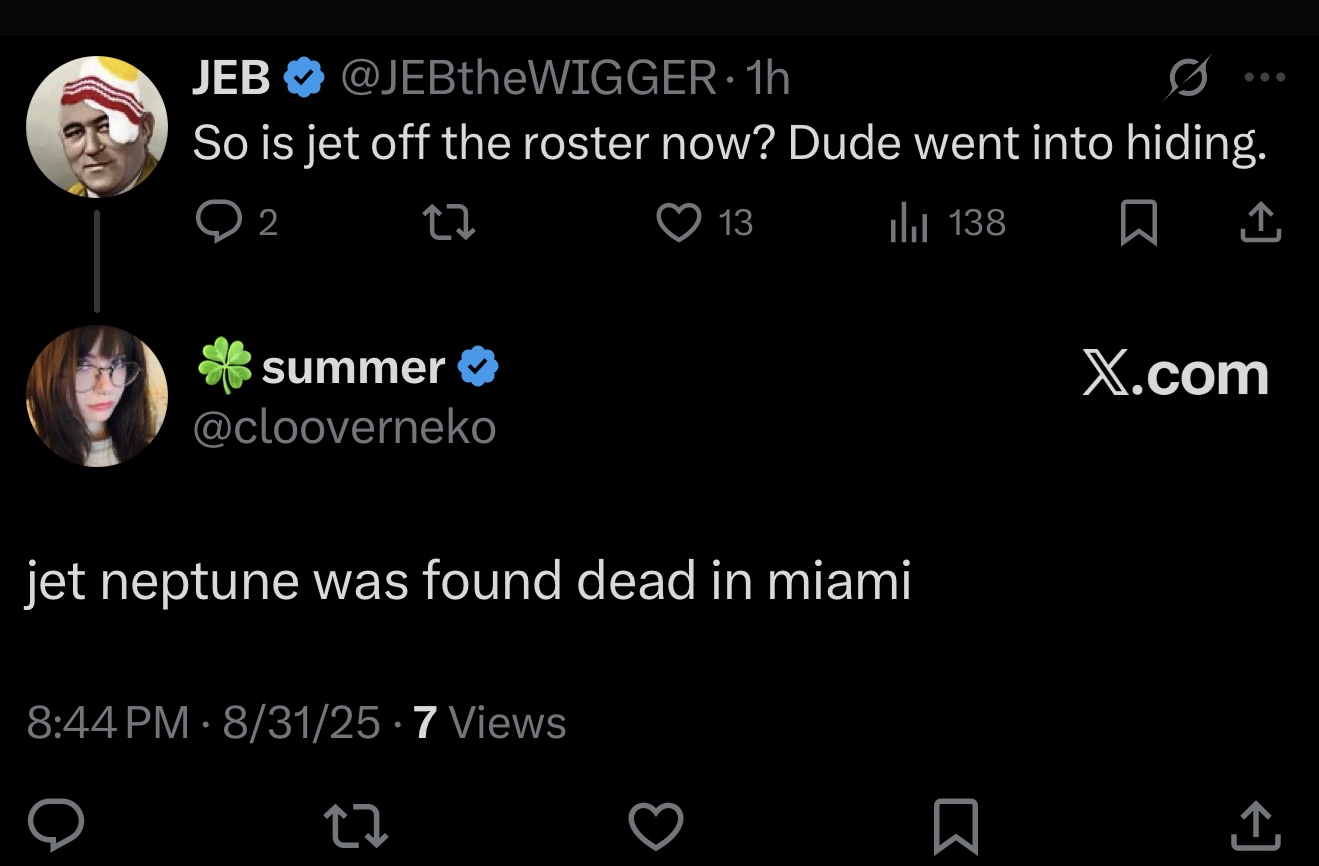
Task: Open the three-dot more options menu
Action: coord(1265,77)
